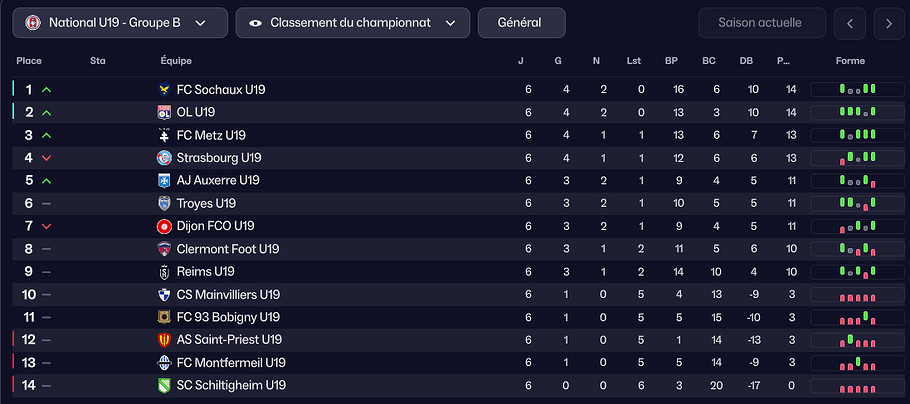Click the Strasbourg U19 club logo
This screenshot has width=910, height=404.
click(165, 158)
